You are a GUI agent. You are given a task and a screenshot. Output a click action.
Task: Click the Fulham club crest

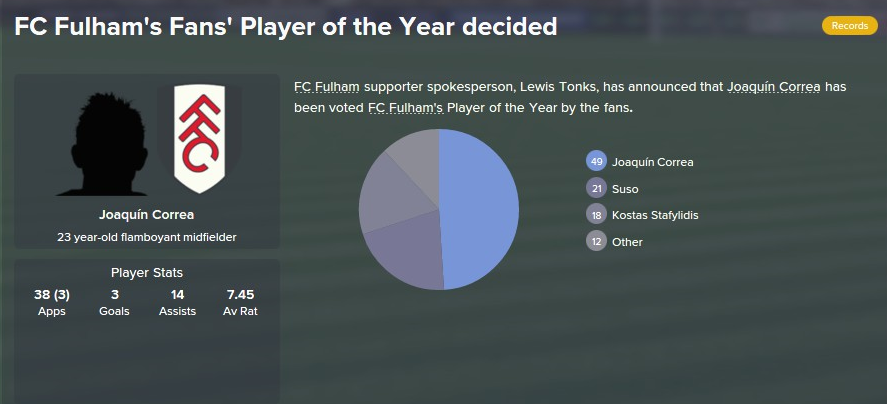[x=199, y=139]
